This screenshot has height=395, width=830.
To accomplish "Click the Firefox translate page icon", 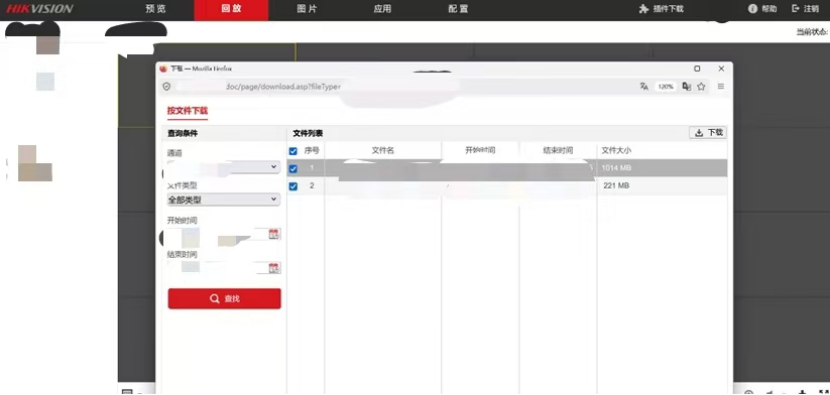I will (644, 86).
